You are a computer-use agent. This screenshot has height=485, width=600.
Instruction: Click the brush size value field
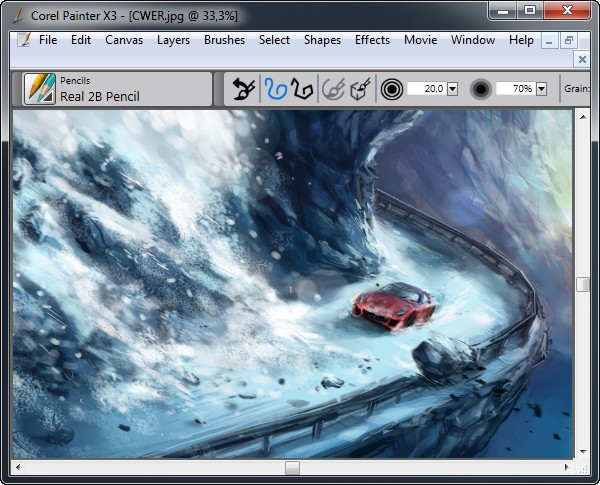click(x=427, y=89)
